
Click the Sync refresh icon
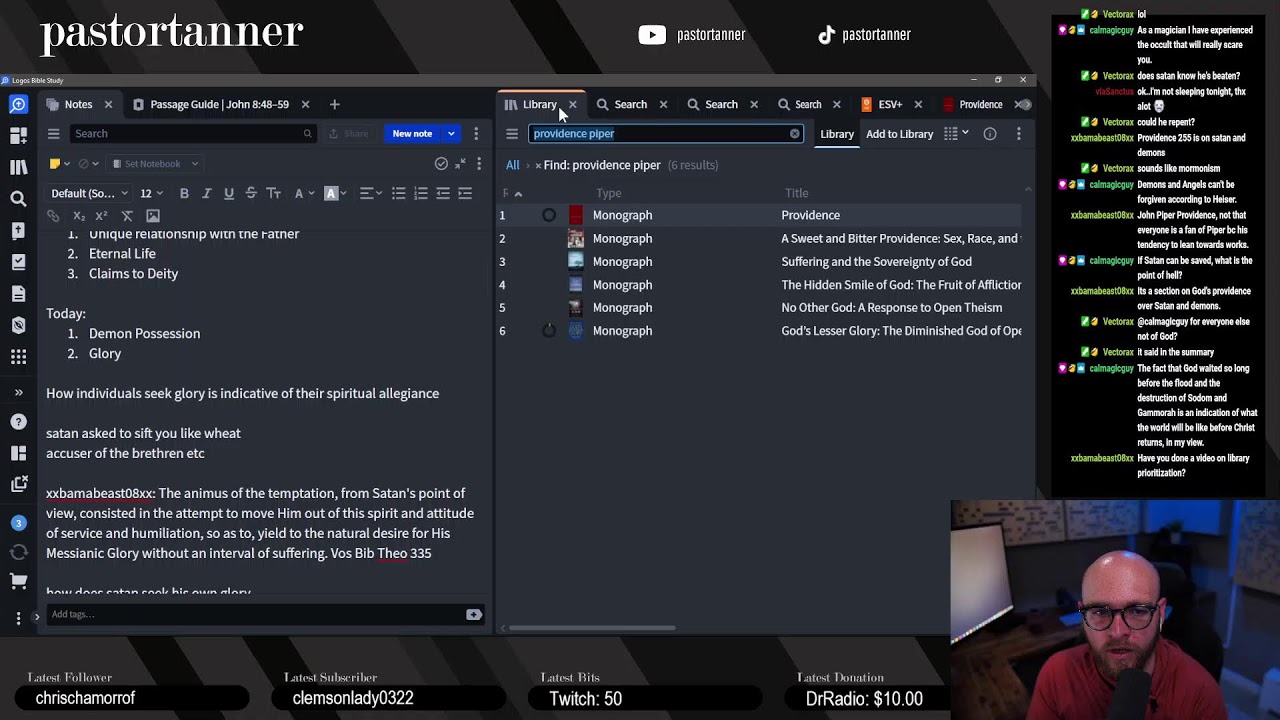pos(18,552)
